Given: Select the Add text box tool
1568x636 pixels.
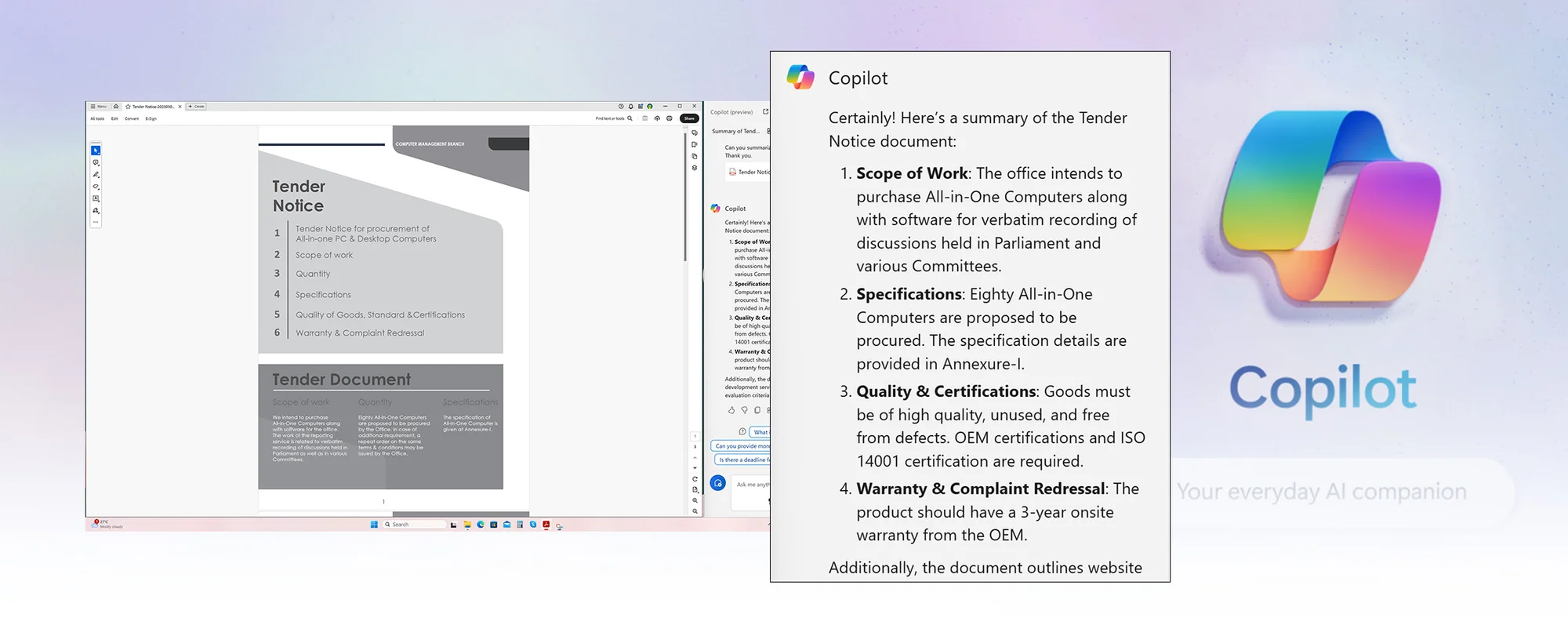Looking at the screenshot, I should click(96, 198).
